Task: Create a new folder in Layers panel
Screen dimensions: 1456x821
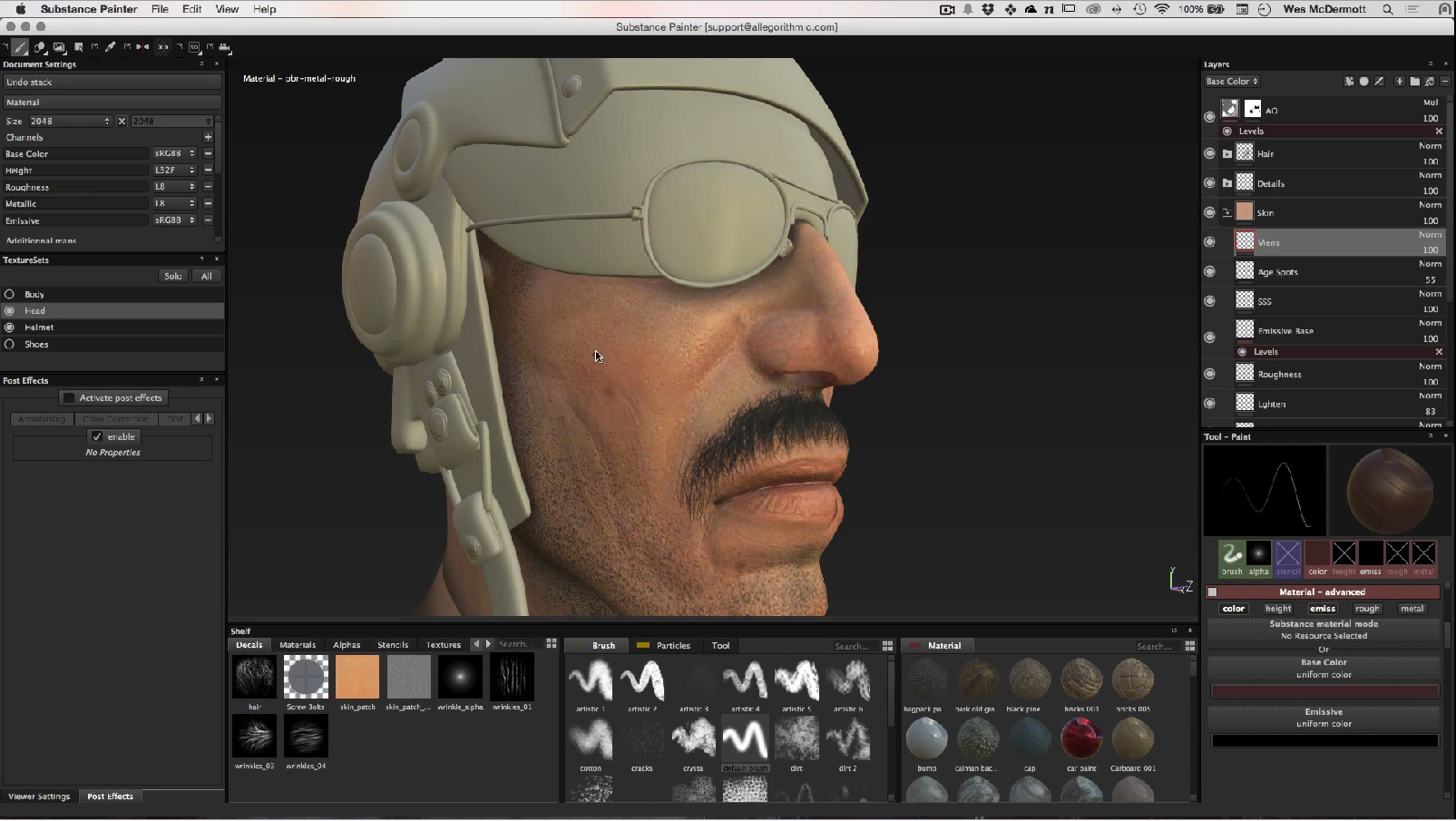Action: 1414,82
